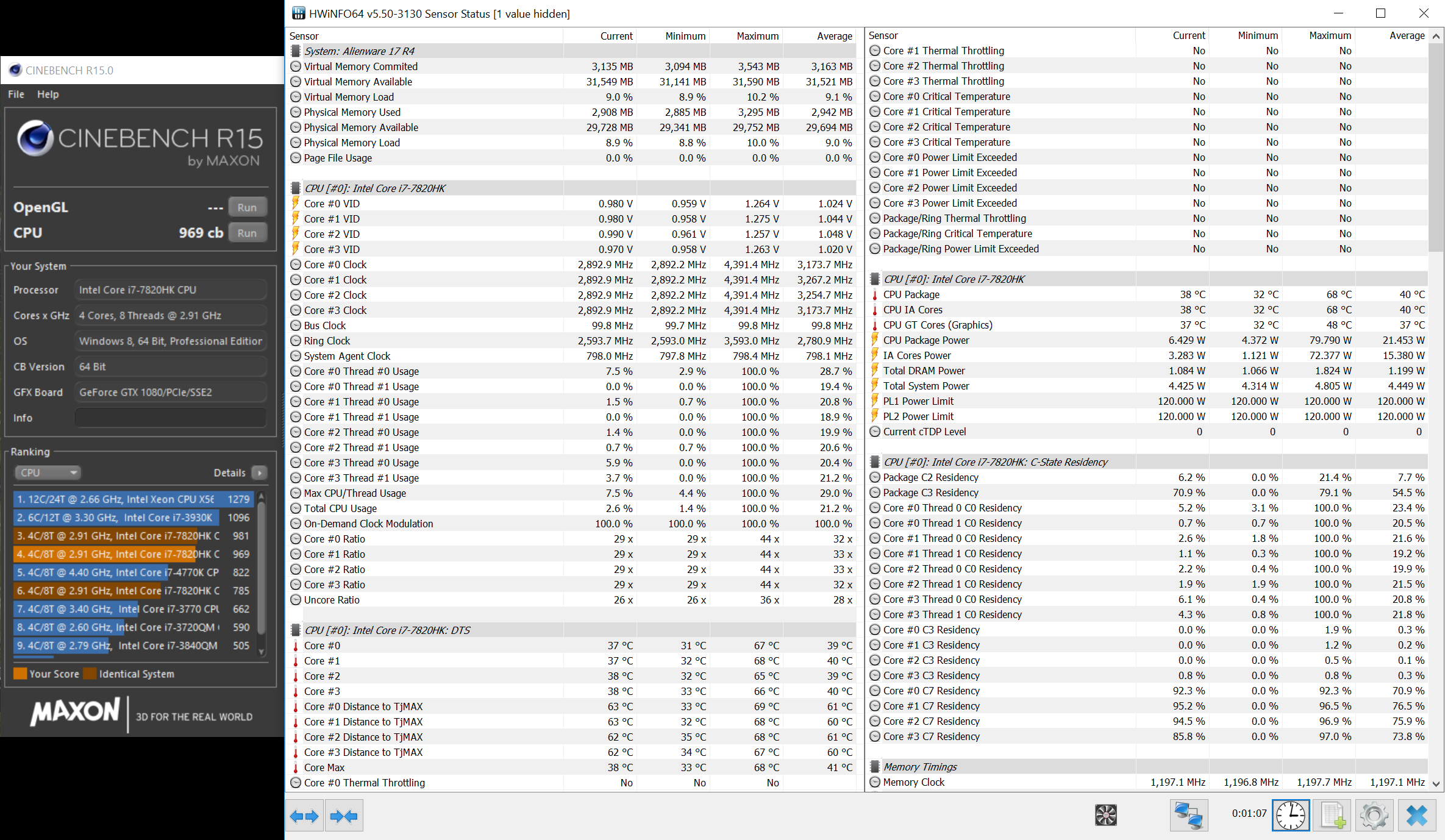
Task: Select the Package/Ring Thermal Throttling row
Action: pyautogui.click(x=1147, y=218)
